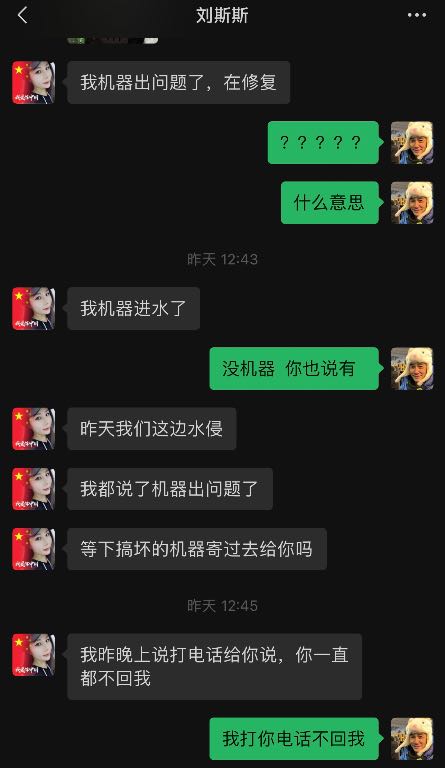Tap the green bubble 没机器 你也说有
Image resolution: width=445 pixels, height=768 pixels.
(x=294, y=369)
